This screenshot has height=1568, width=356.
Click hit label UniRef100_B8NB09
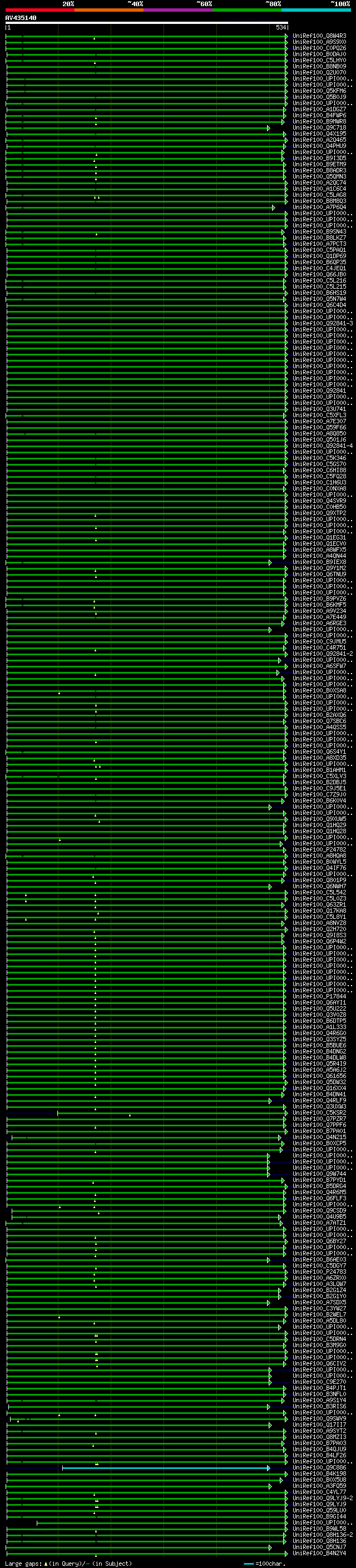coord(319,66)
